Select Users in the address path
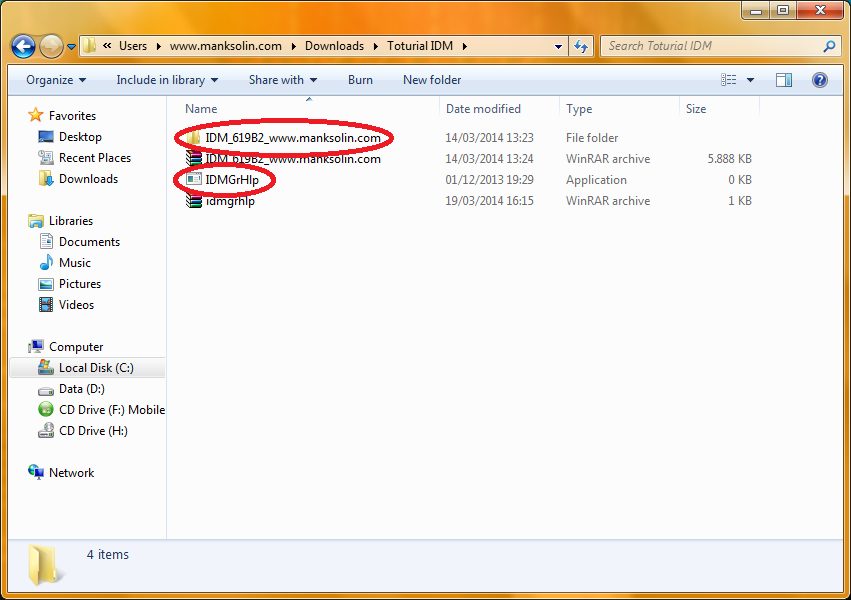The width and height of the screenshot is (851, 600). point(133,46)
